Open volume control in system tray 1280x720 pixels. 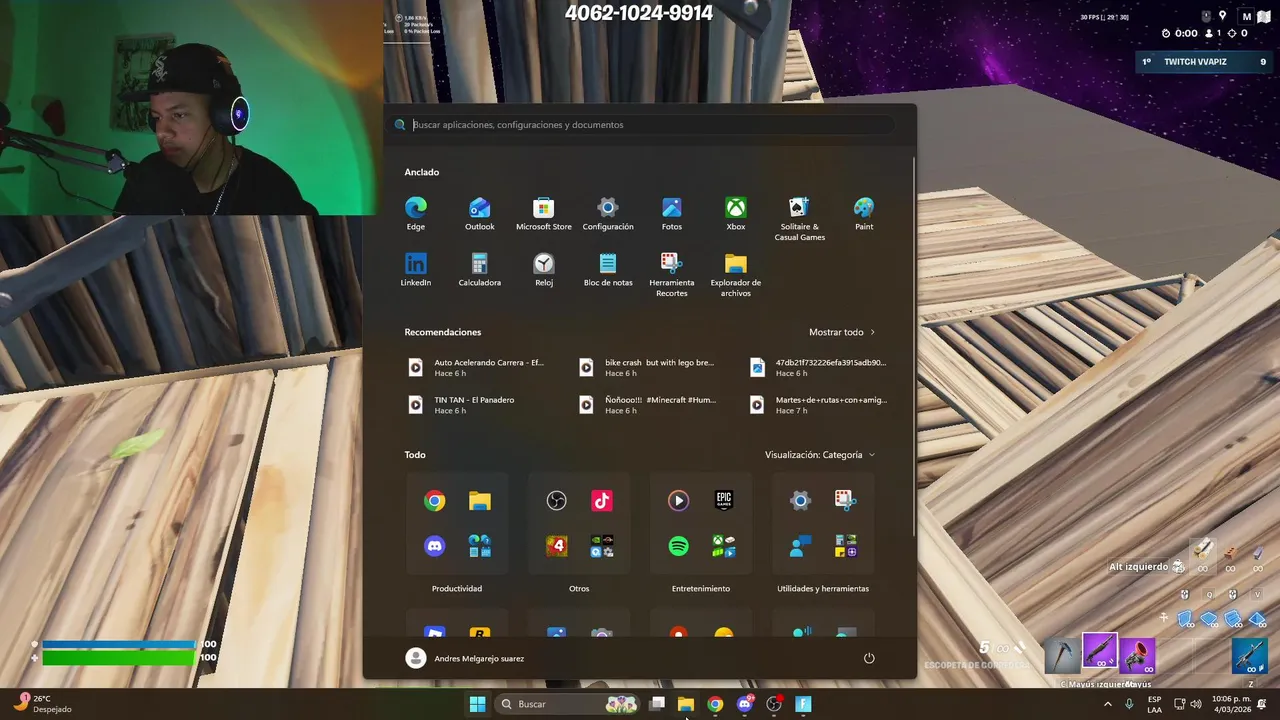click(1196, 704)
